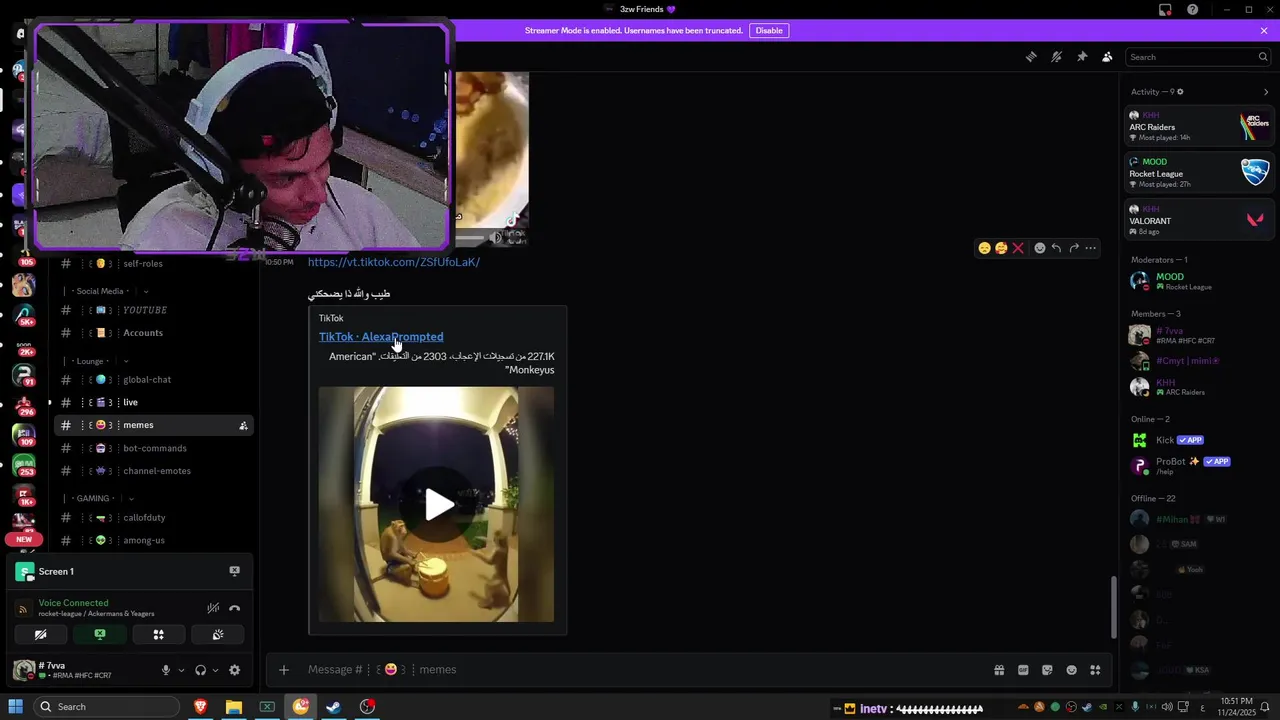Select the global-chat channel

pos(153,380)
